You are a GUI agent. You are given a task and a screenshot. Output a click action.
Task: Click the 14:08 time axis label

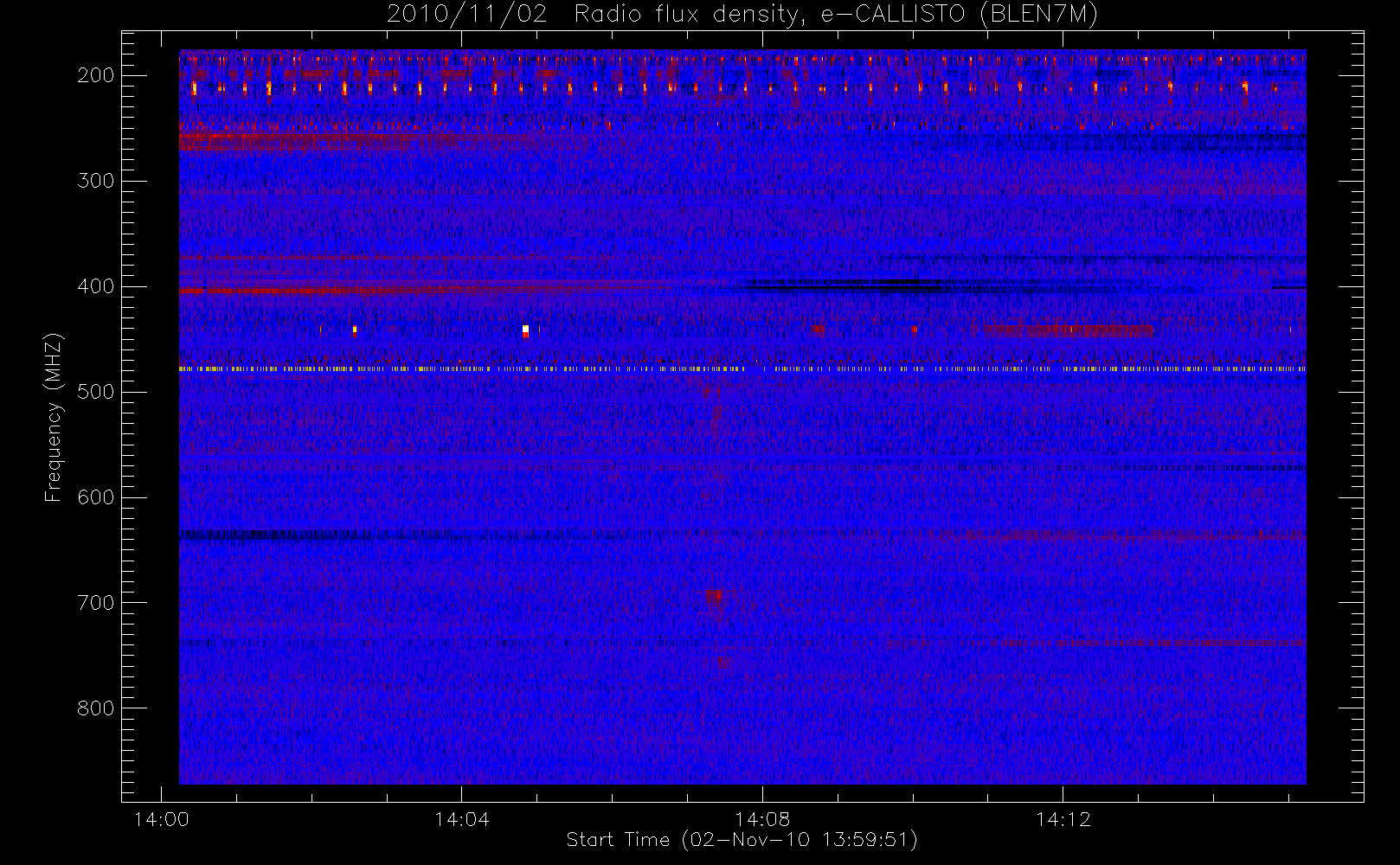[762, 819]
